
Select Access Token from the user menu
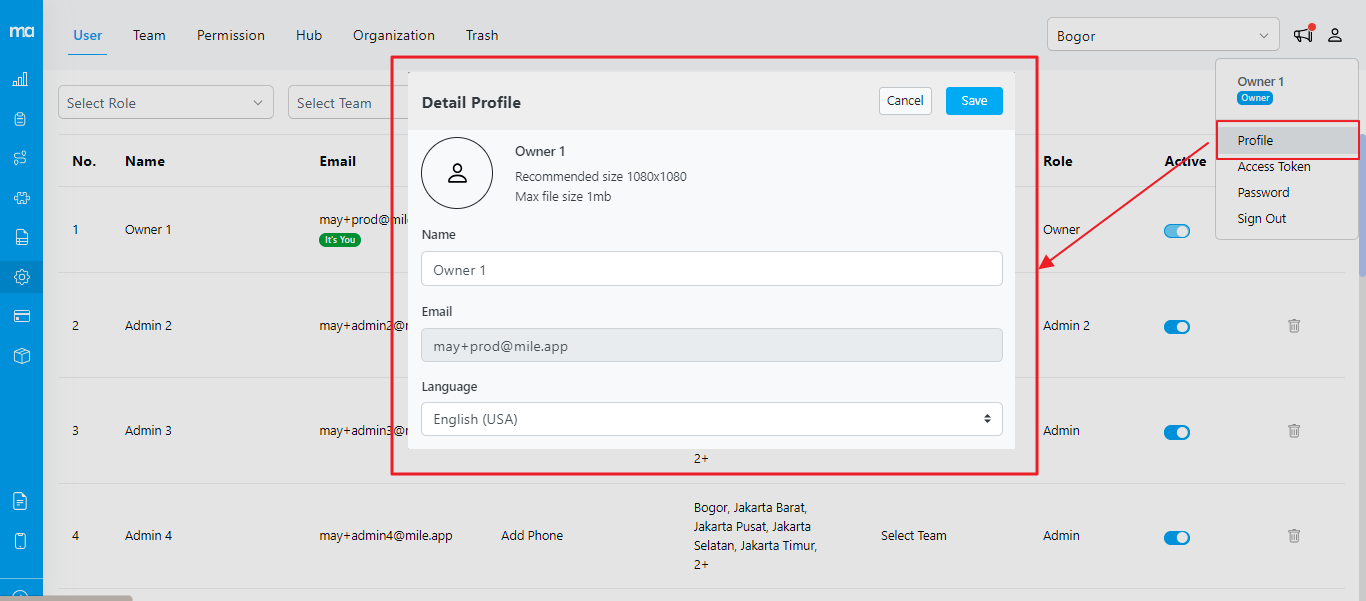click(x=1273, y=167)
